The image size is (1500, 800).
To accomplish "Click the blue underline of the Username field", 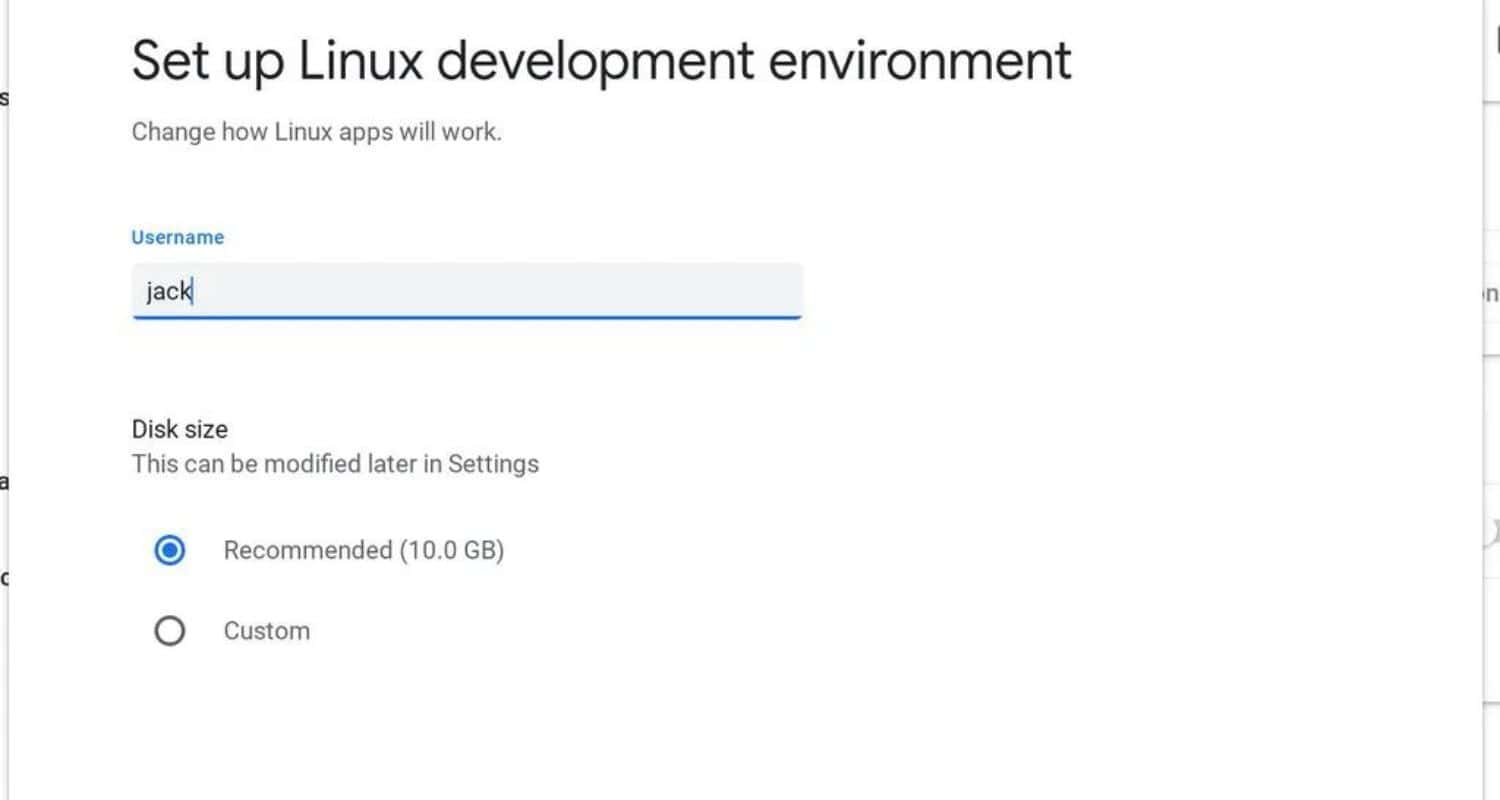I will click(x=467, y=317).
